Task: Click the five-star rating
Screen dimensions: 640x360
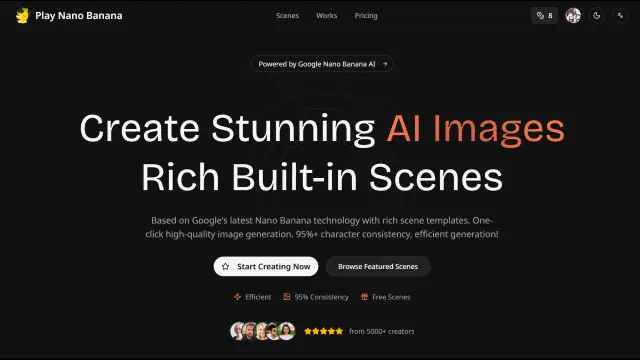Action: (x=323, y=331)
